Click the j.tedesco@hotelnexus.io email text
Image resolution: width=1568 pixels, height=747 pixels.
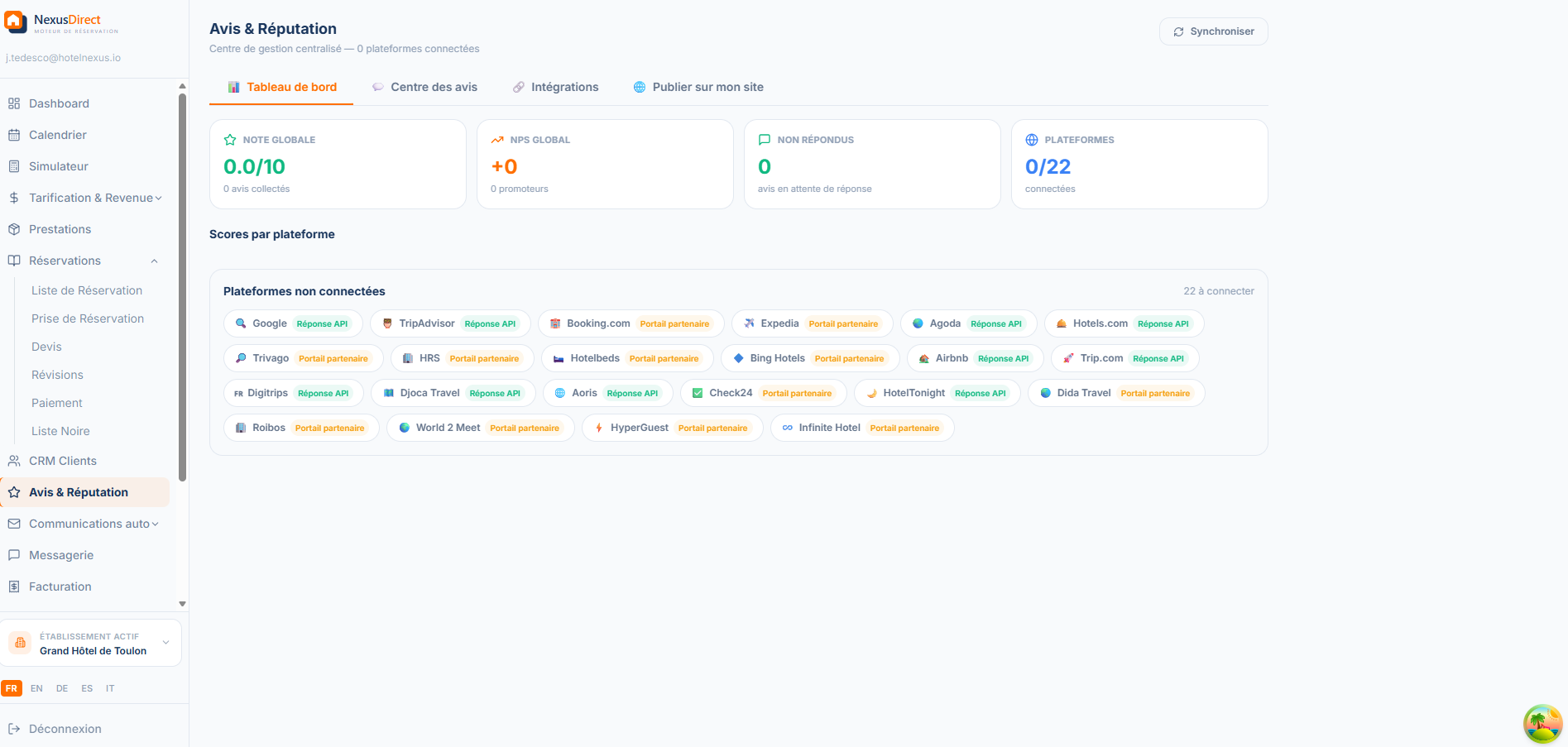click(63, 58)
